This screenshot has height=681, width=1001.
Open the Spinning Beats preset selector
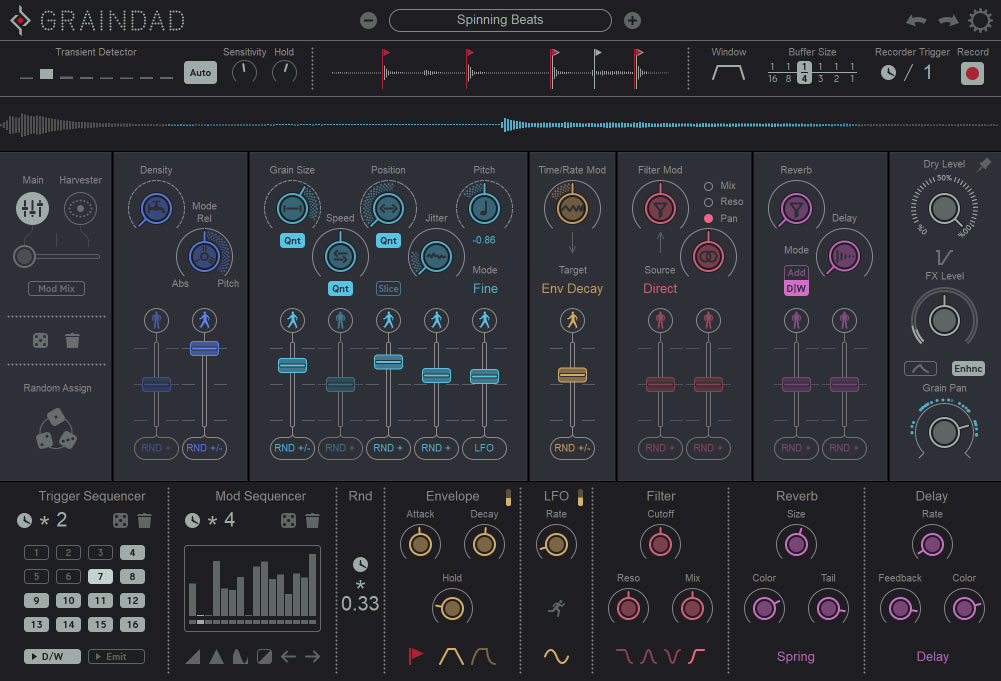click(500, 20)
